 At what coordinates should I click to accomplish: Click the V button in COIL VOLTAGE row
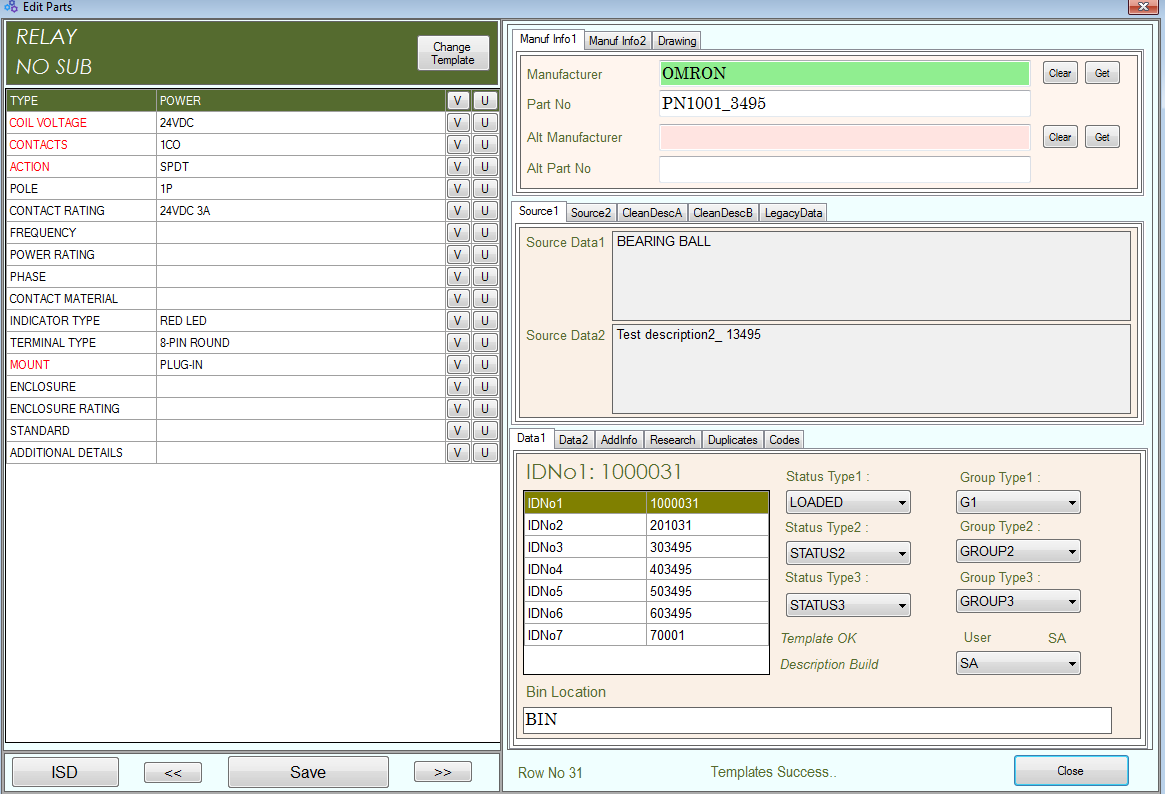click(457, 123)
